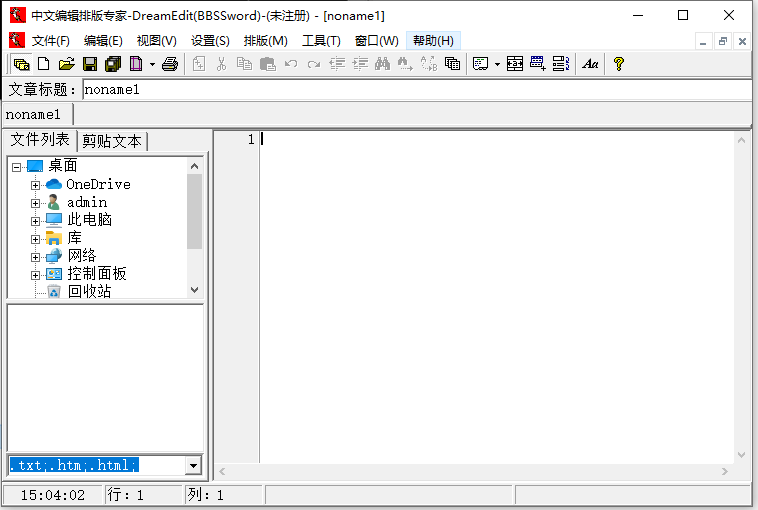Open the 工具(T) menu
The image size is (758, 510).
321,41
